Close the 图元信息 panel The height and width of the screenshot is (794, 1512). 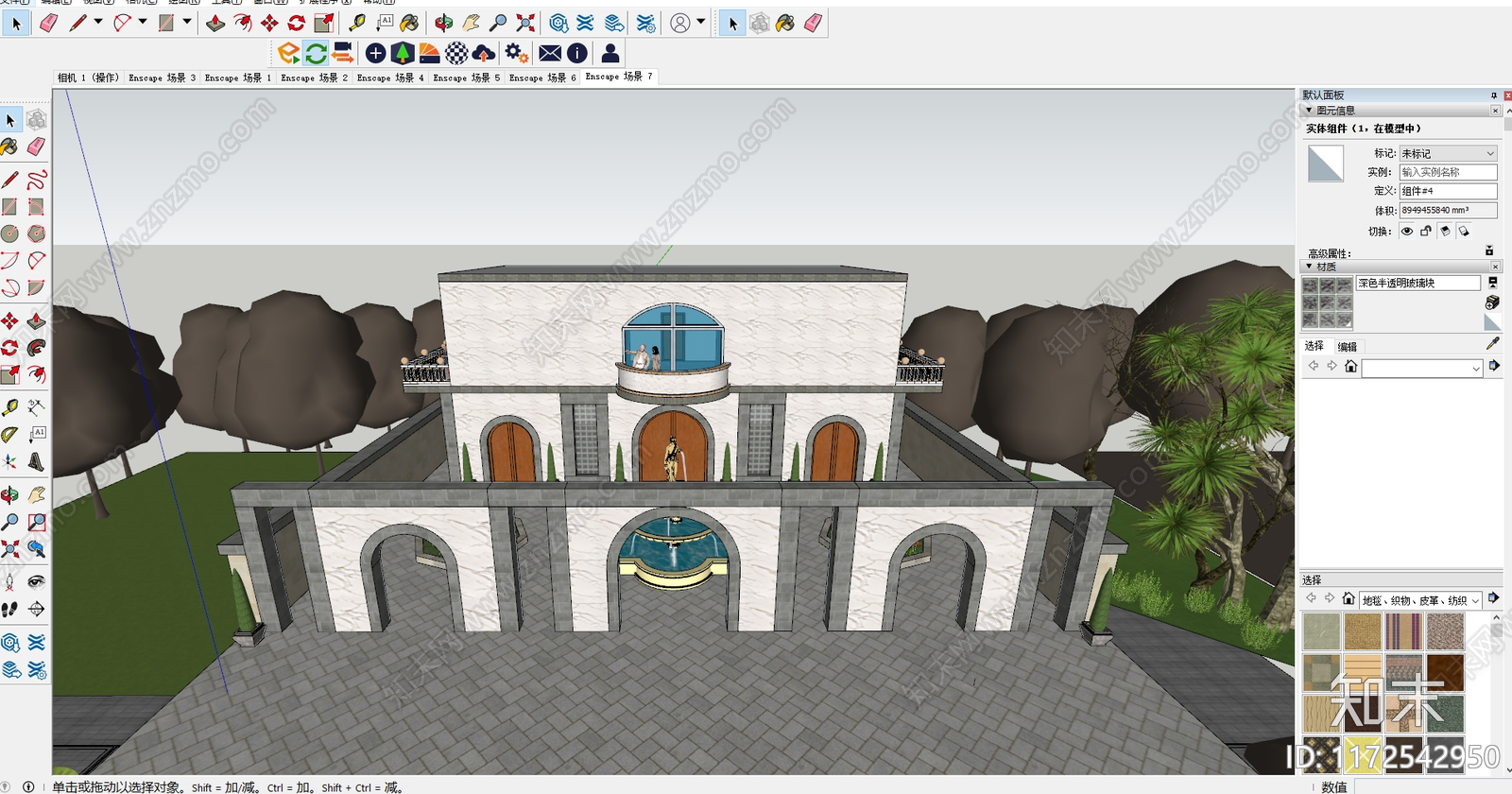(1495, 111)
